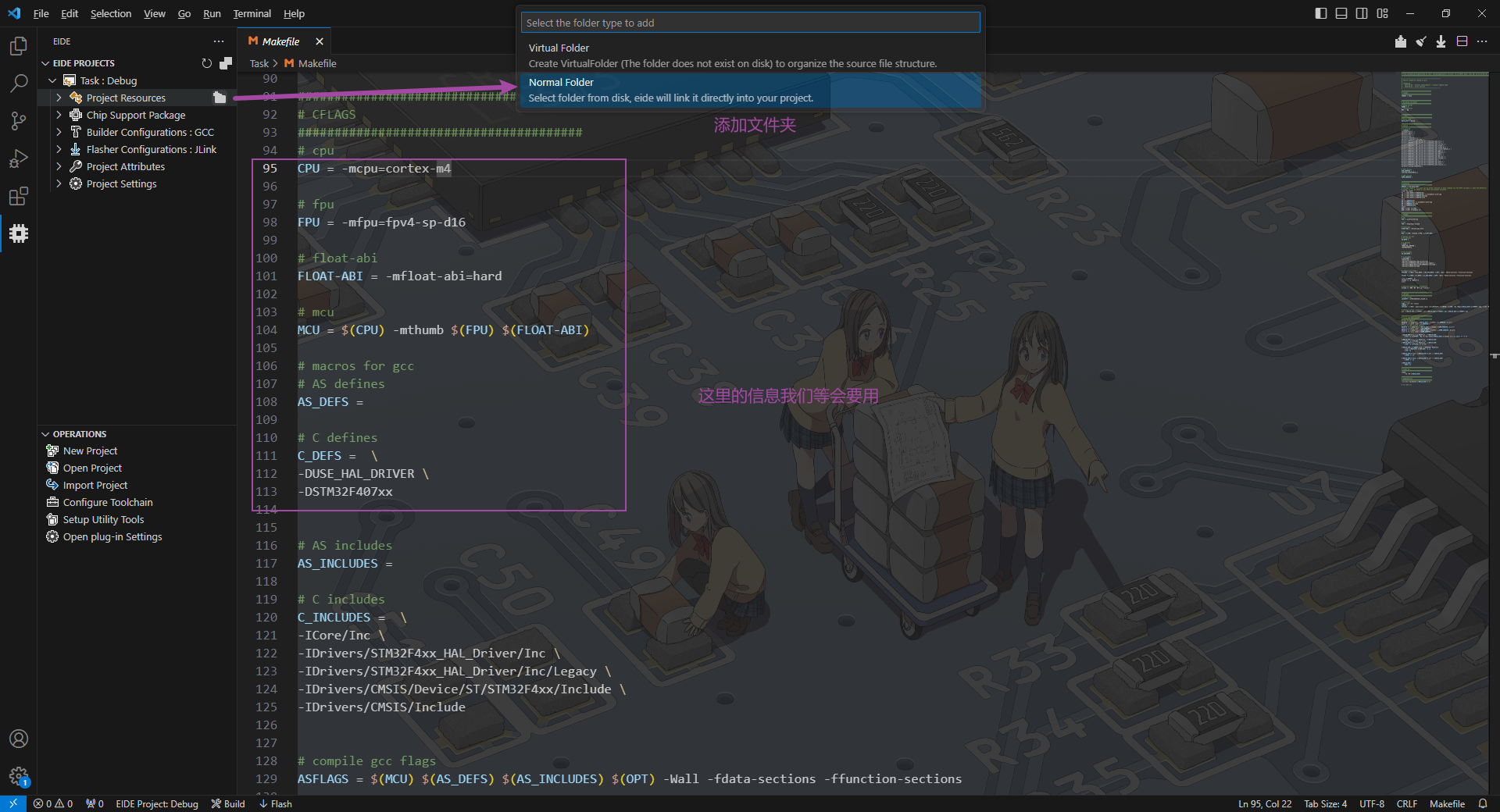Open the Search view icon
1500x812 pixels.
pyautogui.click(x=18, y=84)
